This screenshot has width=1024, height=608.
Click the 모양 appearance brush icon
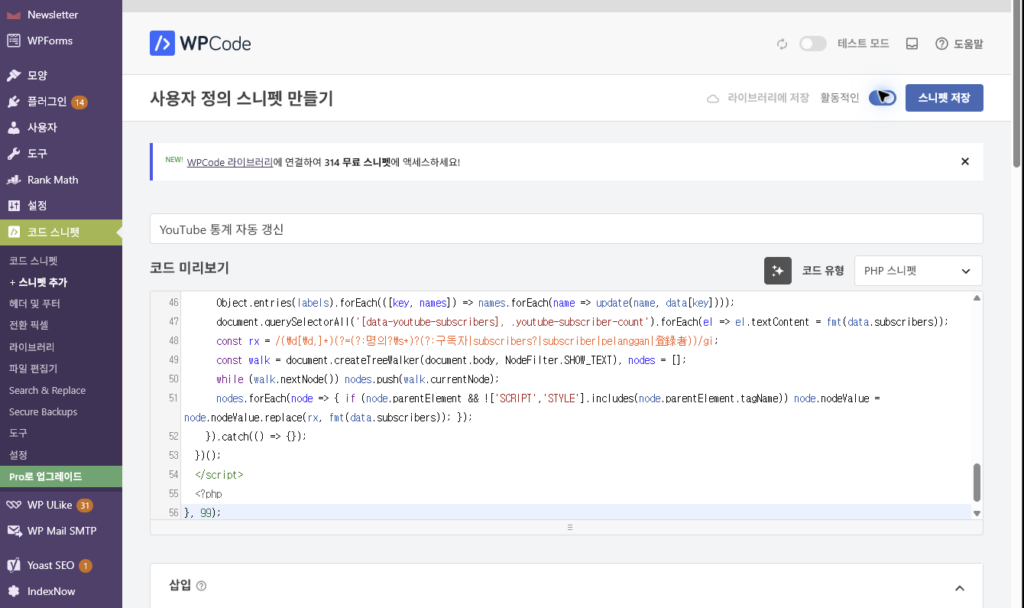(14, 75)
